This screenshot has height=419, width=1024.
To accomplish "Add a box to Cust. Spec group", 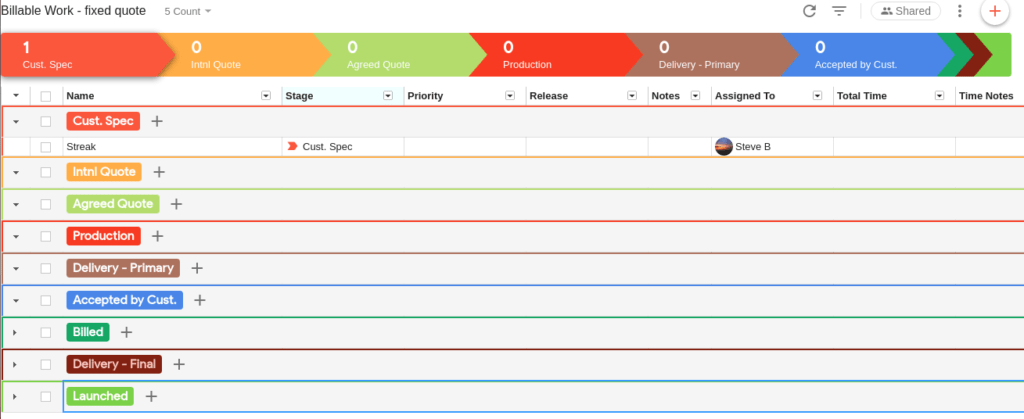I will [x=157, y=121].
